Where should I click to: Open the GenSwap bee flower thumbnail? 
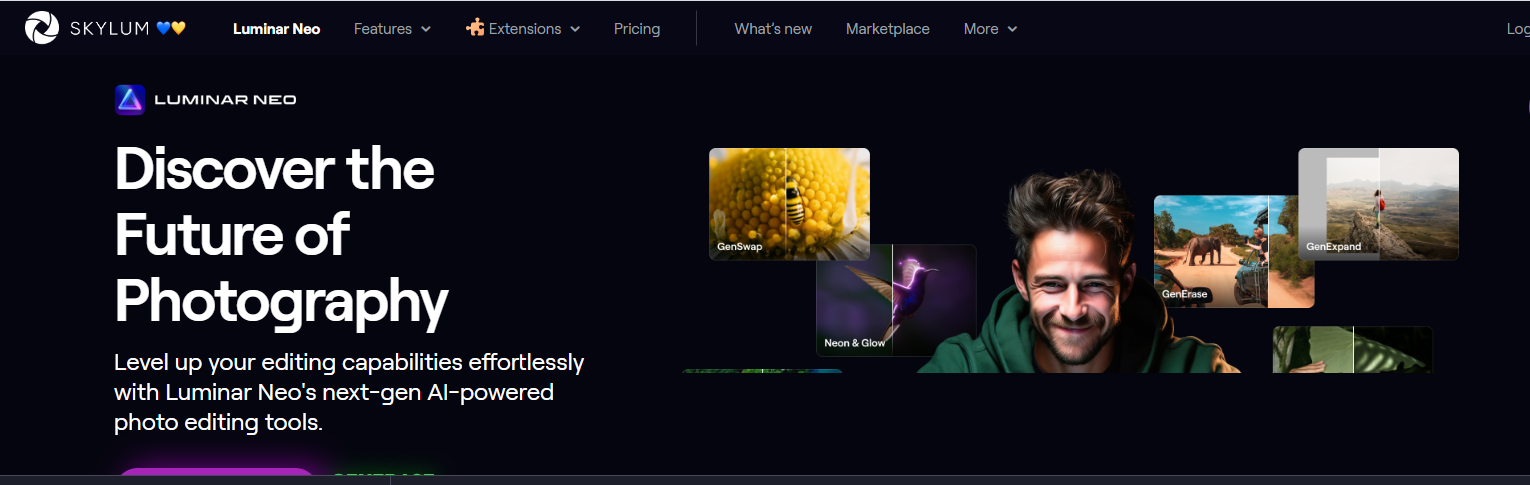coord(789,204)
